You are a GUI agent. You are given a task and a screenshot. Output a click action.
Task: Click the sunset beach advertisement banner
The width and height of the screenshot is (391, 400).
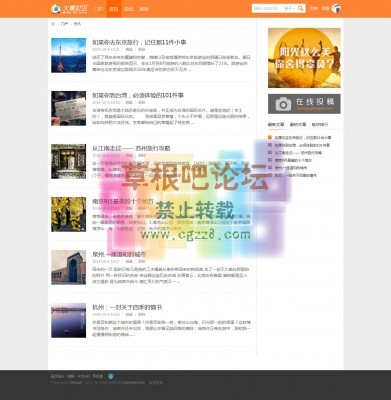(304, 58)
